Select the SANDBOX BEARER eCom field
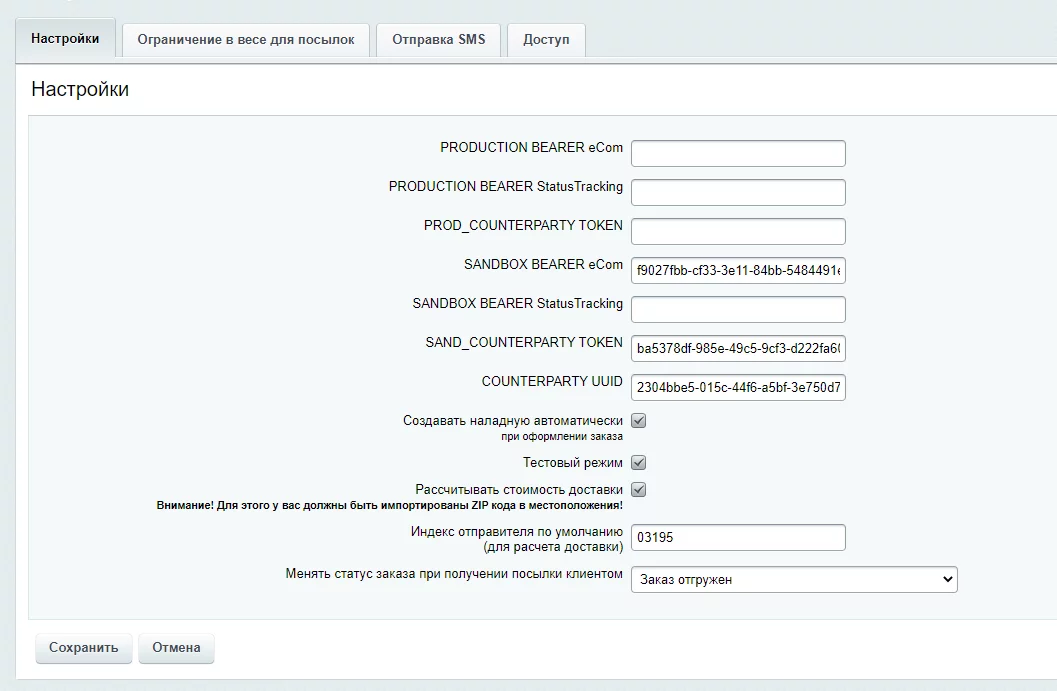This screenshot has width=1057, height=691. click(x=738, y=270)
